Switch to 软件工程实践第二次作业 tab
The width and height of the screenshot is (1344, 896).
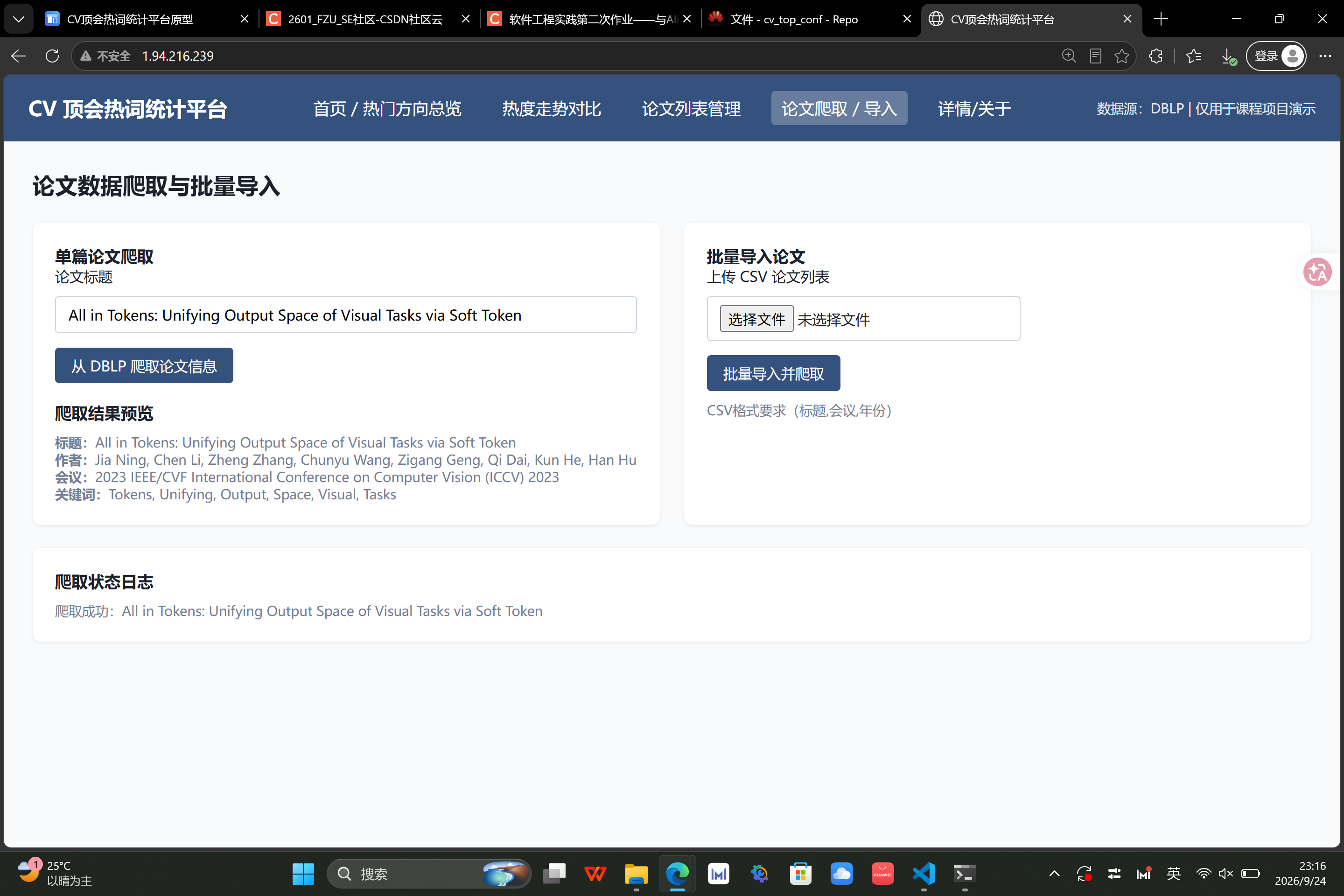[583, 19]
